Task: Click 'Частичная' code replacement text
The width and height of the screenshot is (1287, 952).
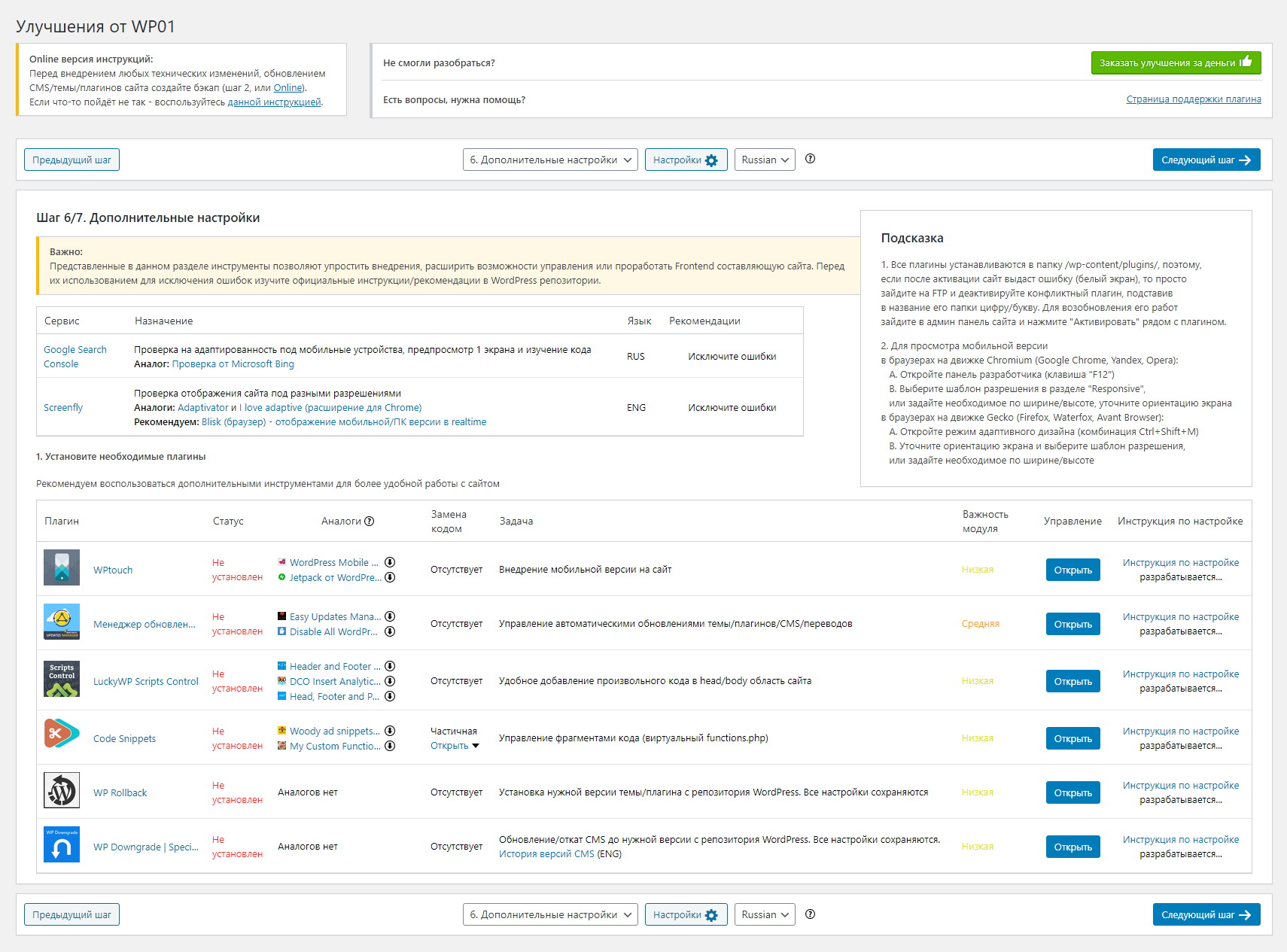Action: pyautogui.click(x=454, y=731)
